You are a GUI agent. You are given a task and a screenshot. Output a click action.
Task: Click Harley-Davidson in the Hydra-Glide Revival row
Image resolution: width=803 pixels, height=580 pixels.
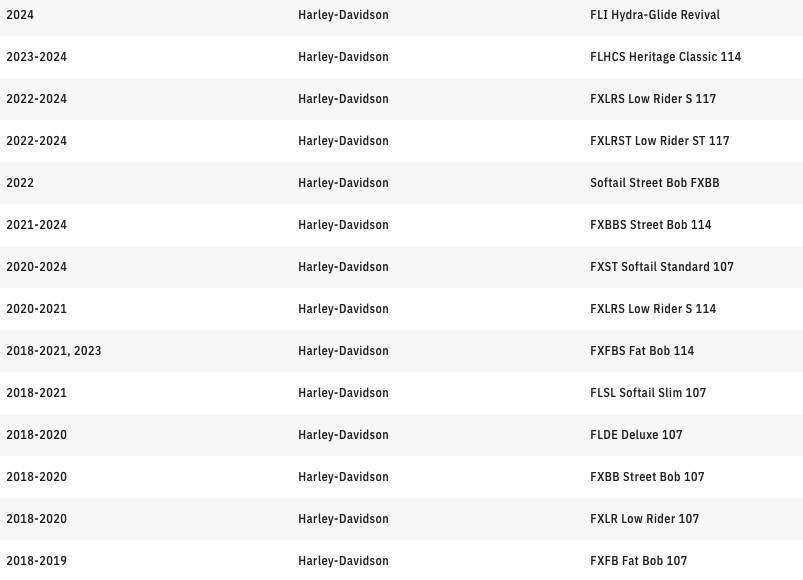(343, 15)
